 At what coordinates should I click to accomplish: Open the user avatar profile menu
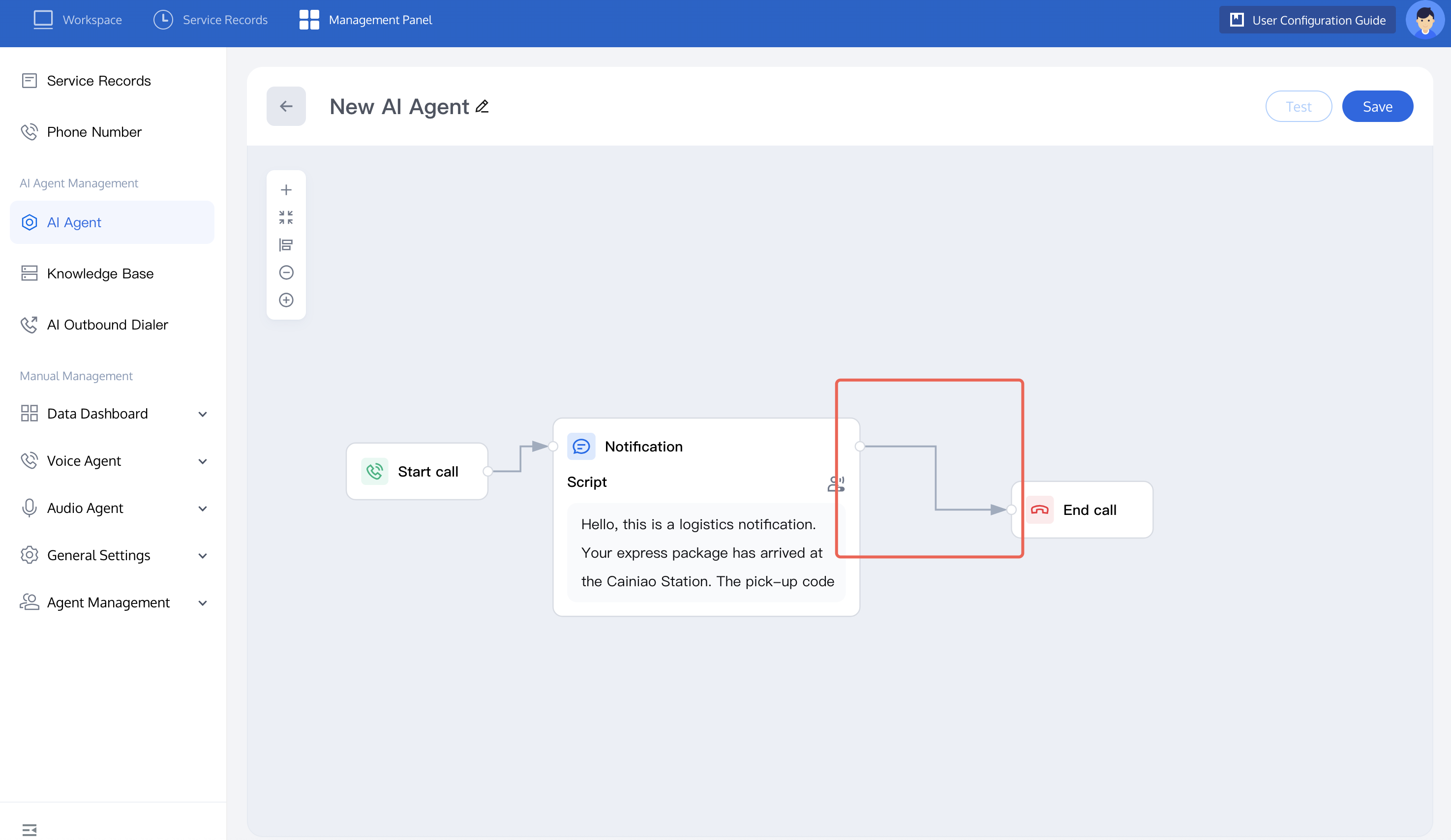pos(1424,20)
